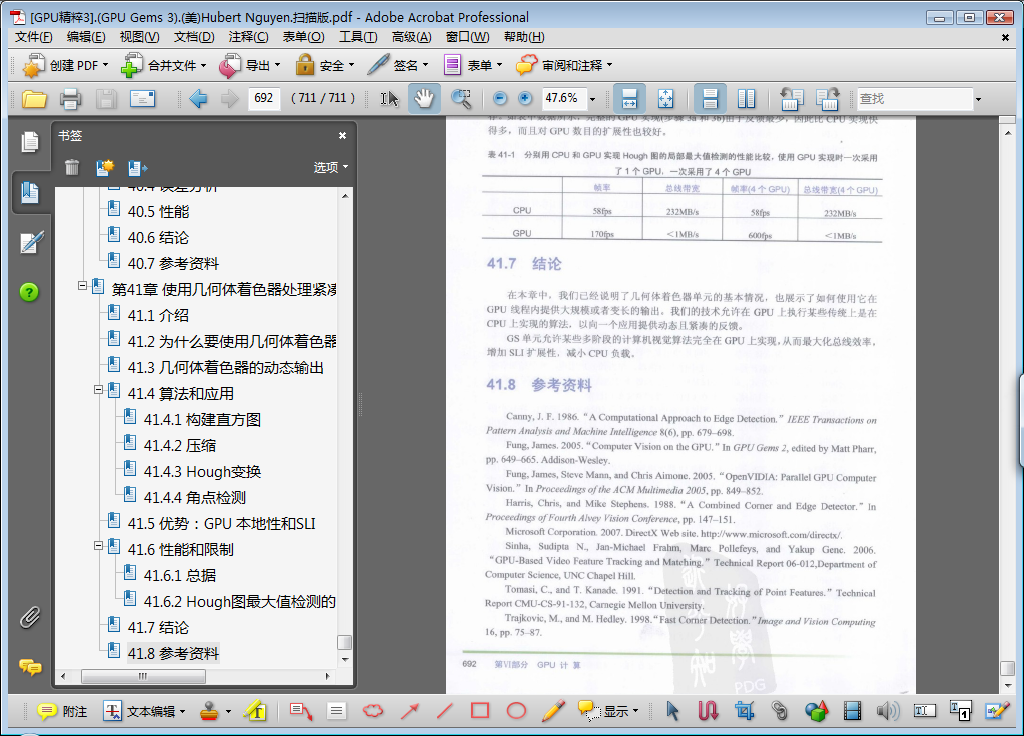The image size is (1024, 736).
Task: Toggle the Bookmarks panel in the left sidebar
Action: pos(30,192)
